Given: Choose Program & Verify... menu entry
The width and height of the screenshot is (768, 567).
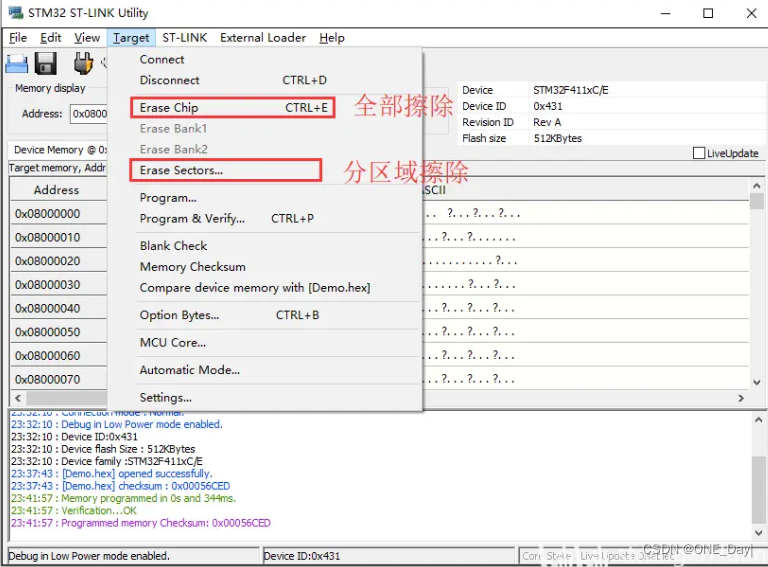Looking at the screenshot, I should [264, 218].
